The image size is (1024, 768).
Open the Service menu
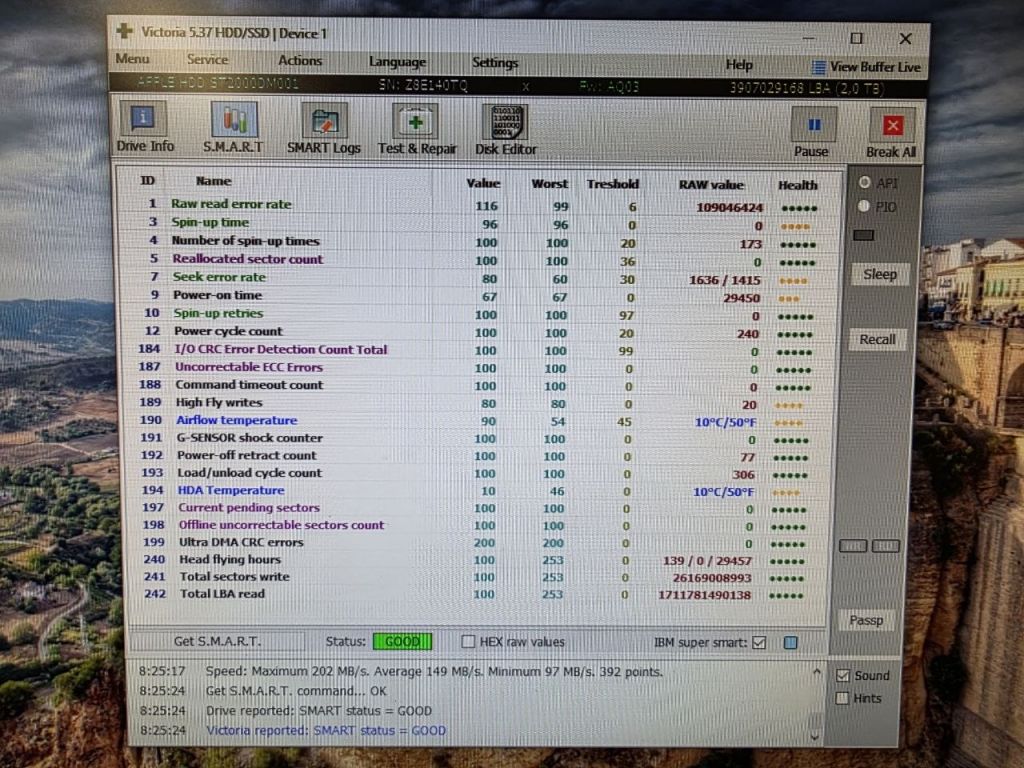208,59
